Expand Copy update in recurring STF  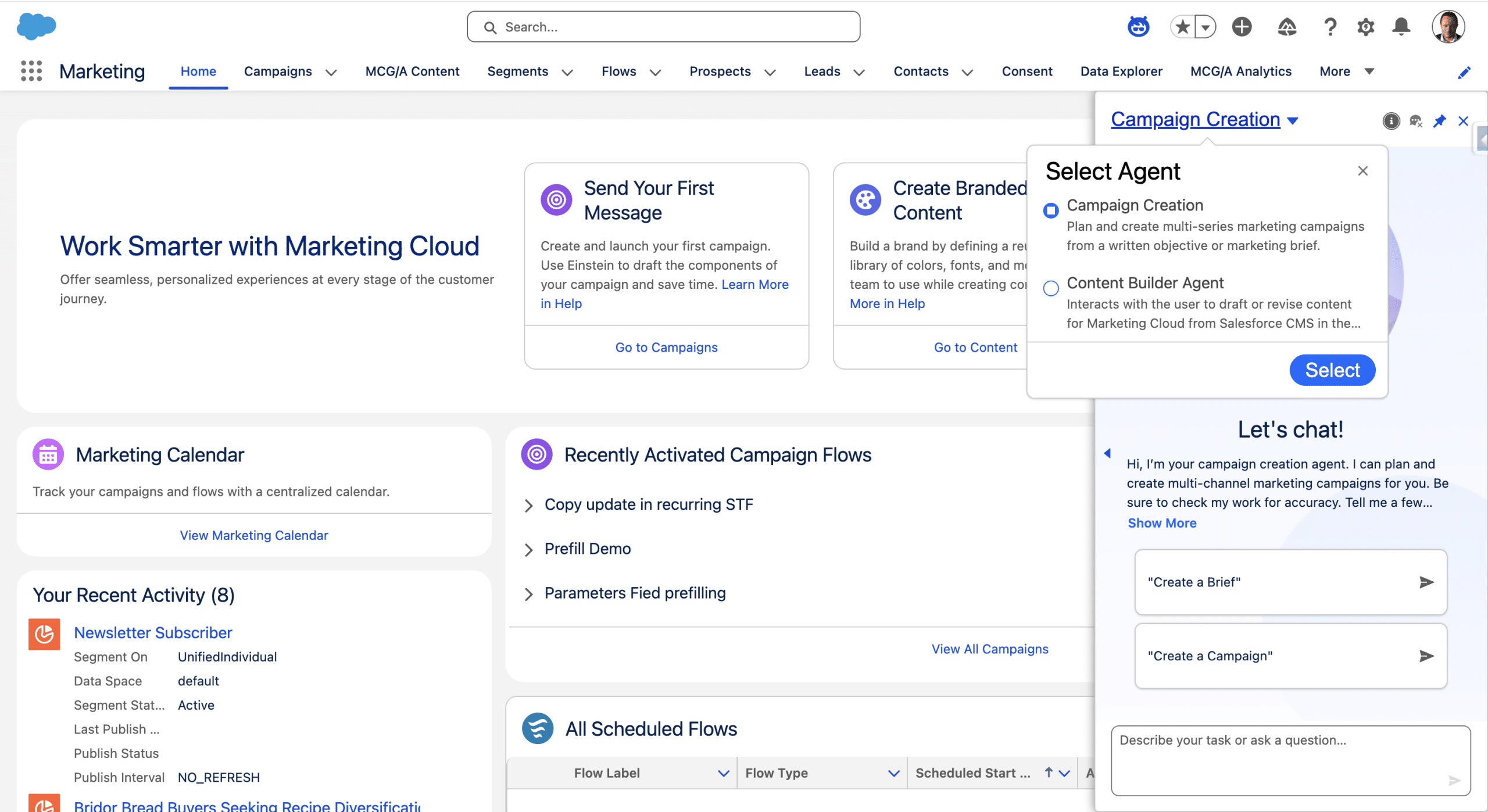pyautogui.click(x=528, y=505)
